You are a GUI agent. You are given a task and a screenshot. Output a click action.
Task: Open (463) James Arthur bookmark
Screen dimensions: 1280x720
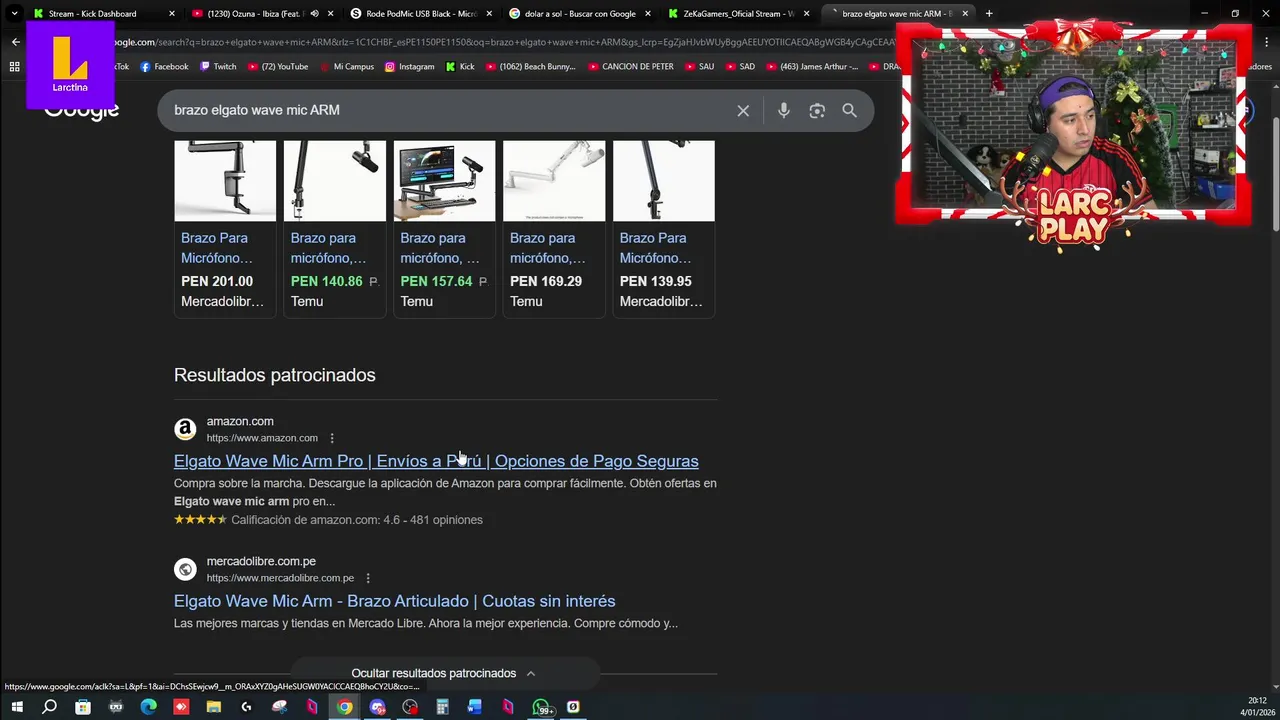(x=811, y=67)
